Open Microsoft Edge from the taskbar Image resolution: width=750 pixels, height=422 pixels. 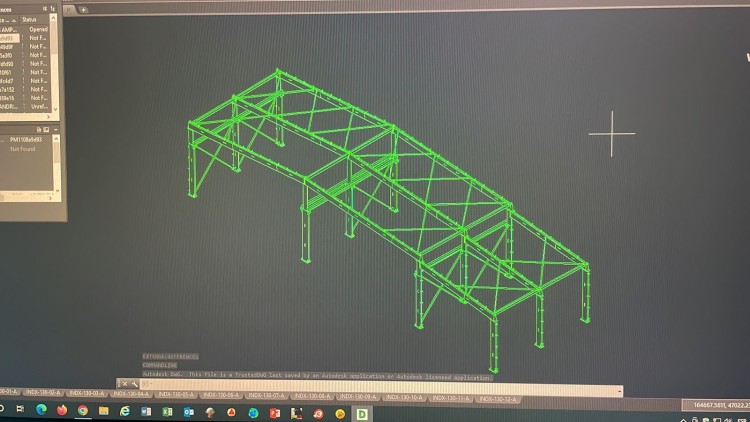[41, 410]
